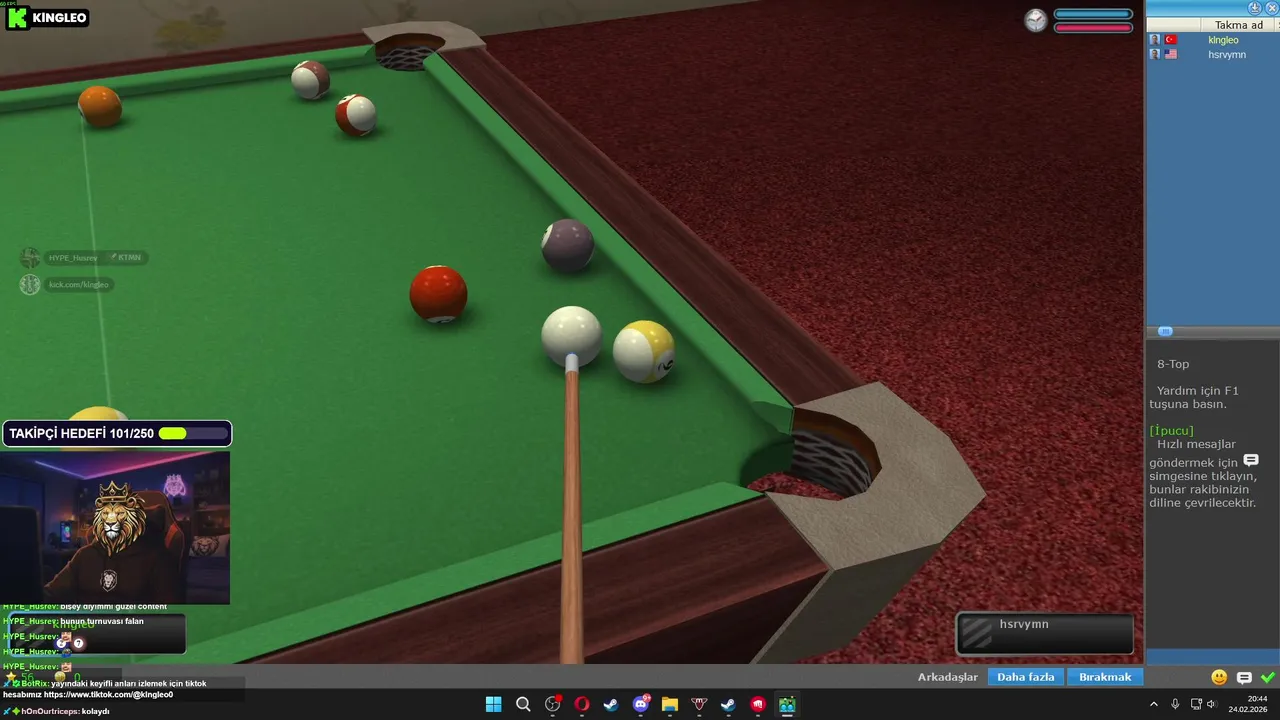Image resolution: width=1280 pixels, height=720 pixels.
Task: Click the Turkish flag next to kingleo
Action: pos(1171,40)
